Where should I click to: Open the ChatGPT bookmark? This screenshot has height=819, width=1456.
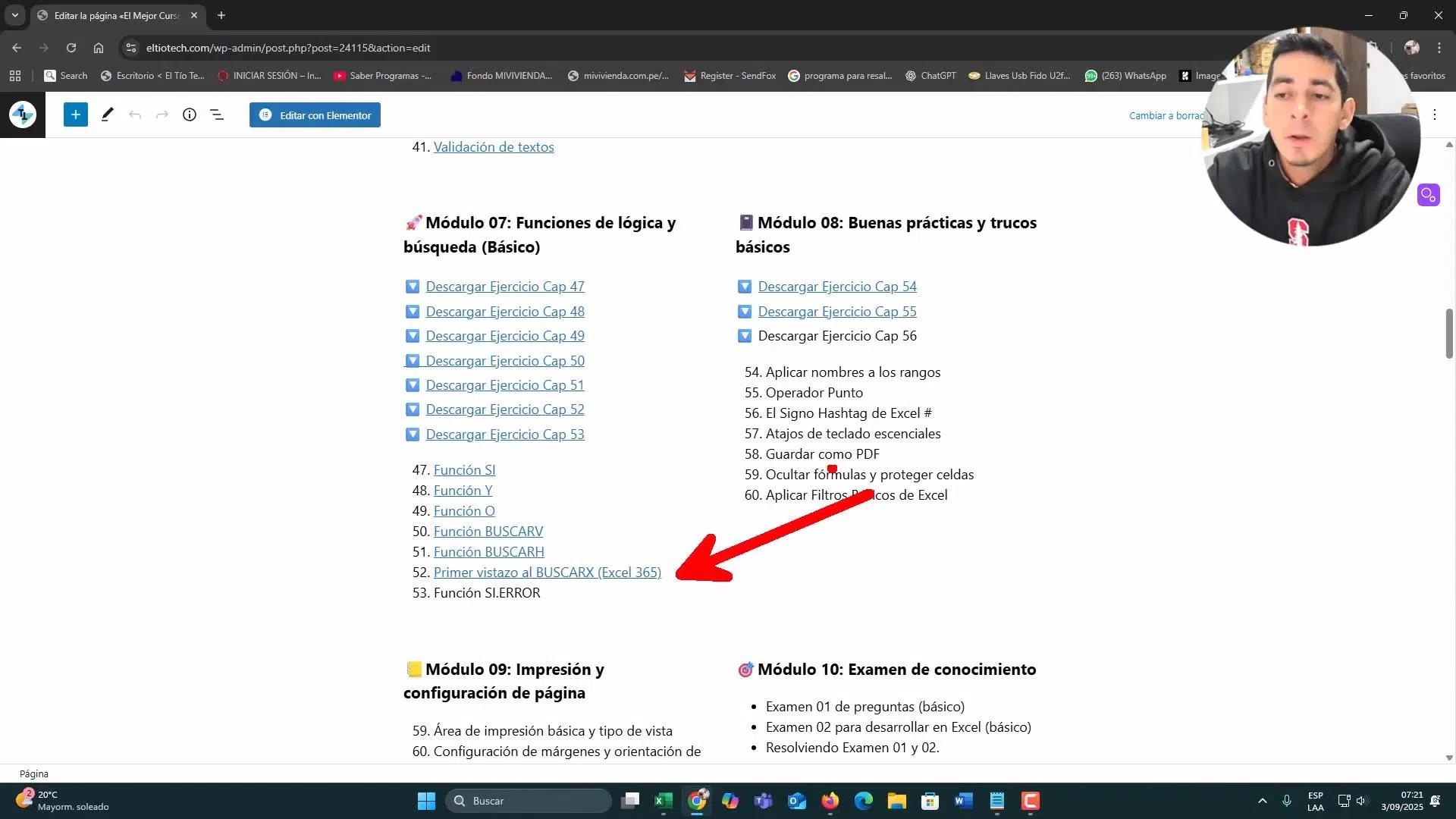point(930,76)
